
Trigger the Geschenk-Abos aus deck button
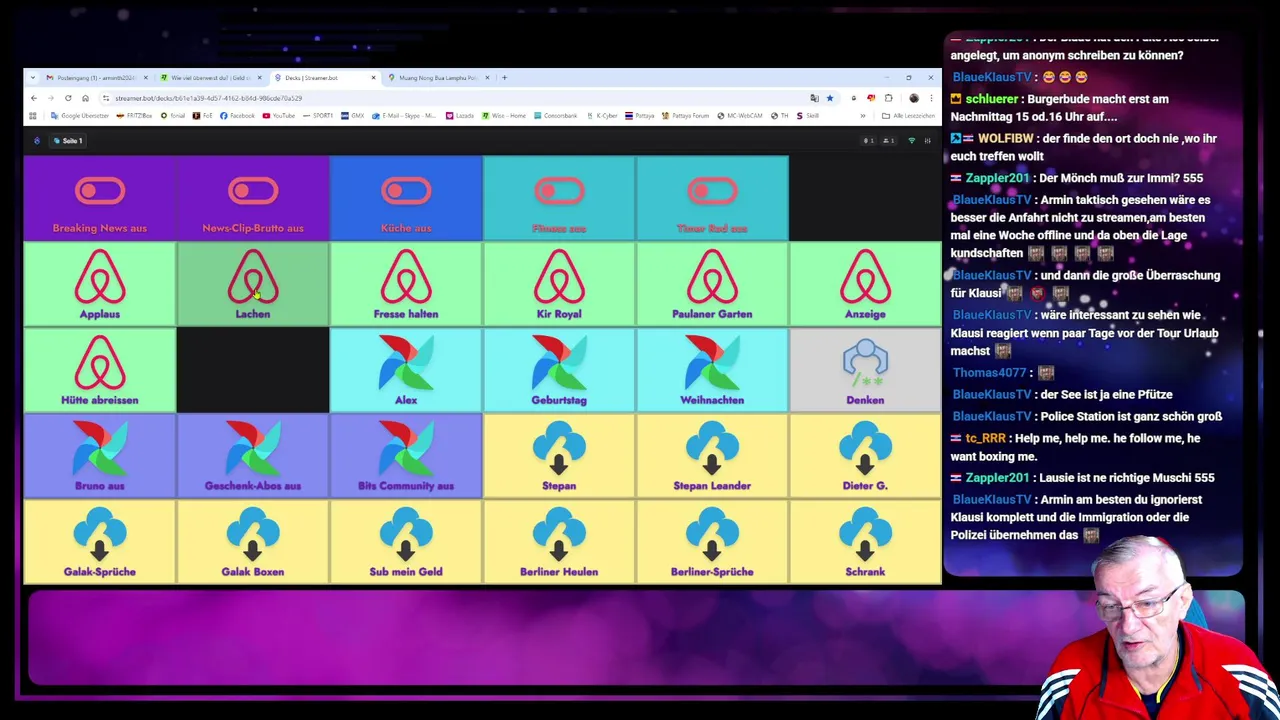pyautogui.click(x=253, y=457)
